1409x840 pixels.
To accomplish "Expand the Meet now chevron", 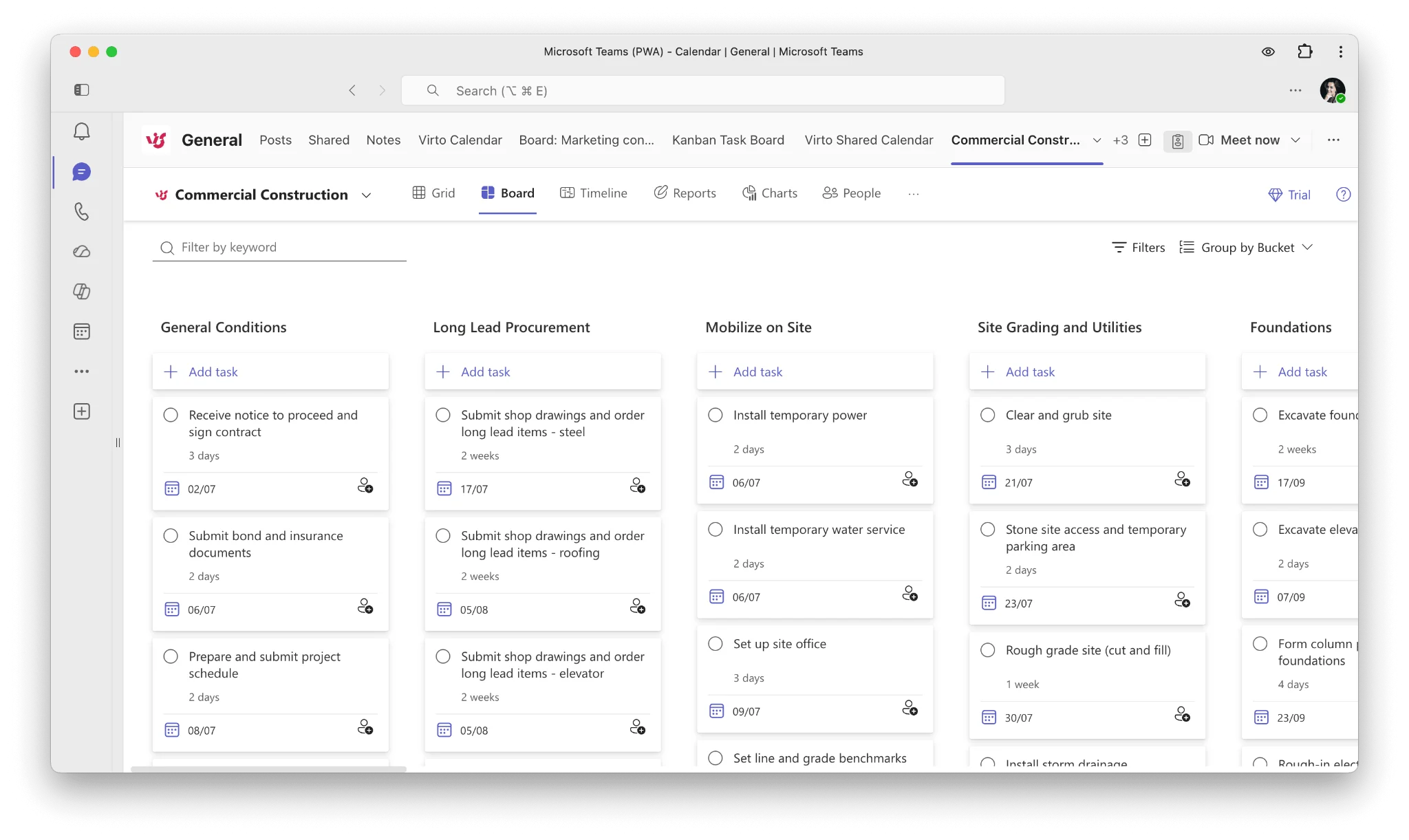I will click(1295, 140).
